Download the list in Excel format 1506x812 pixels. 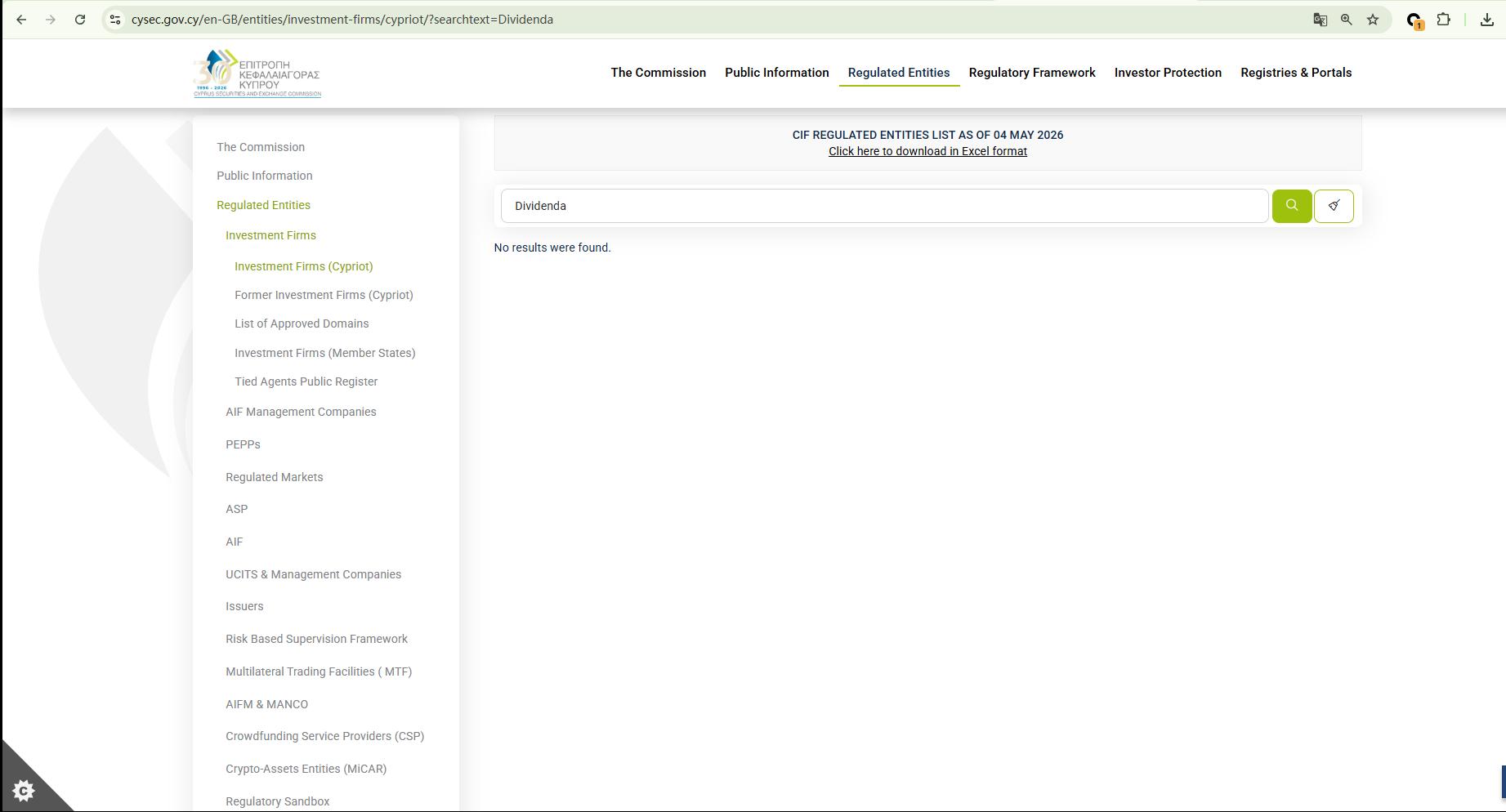[x=927, y=151]
